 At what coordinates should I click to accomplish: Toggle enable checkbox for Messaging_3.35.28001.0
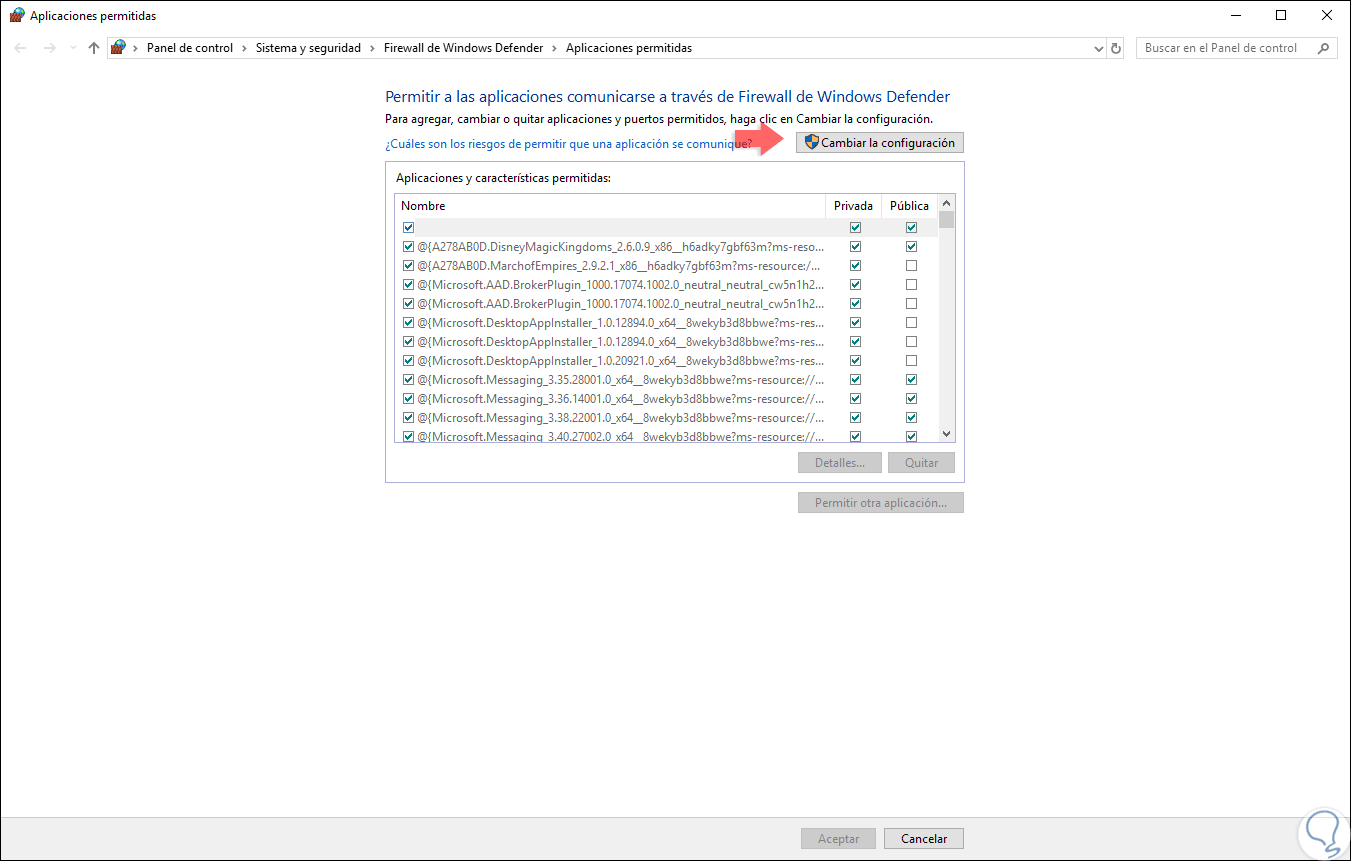(408, 380)
